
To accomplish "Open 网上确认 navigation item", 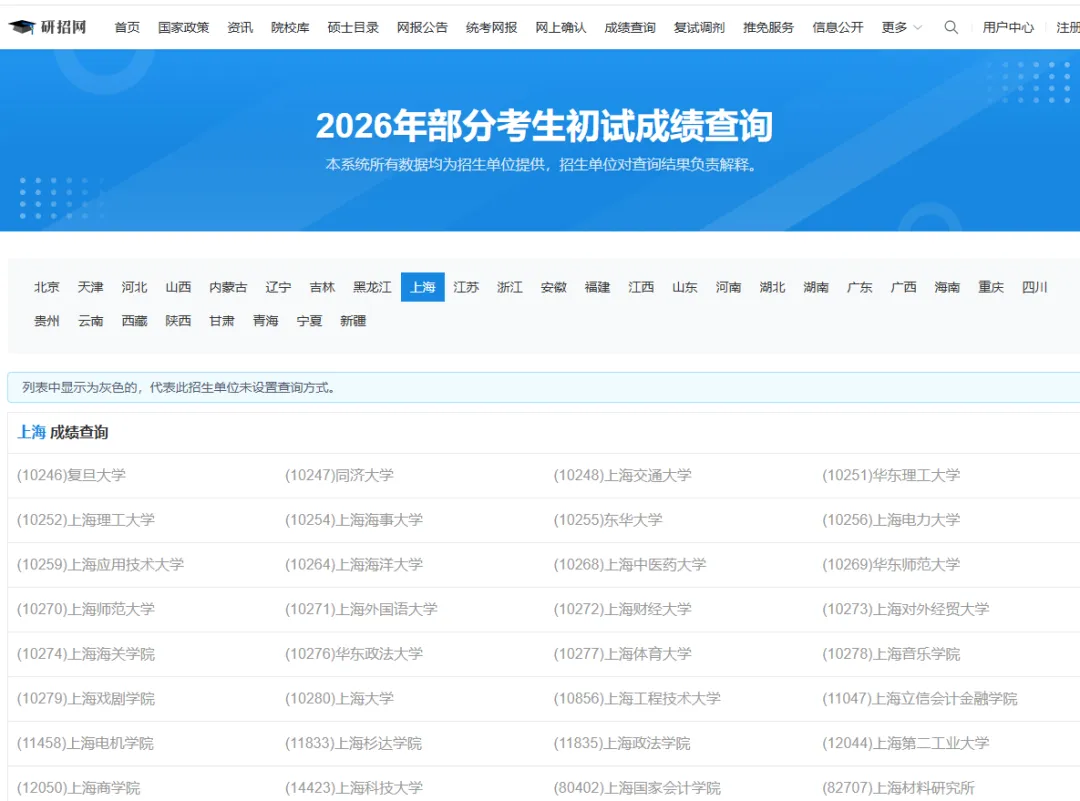I will tap(561, 28).
